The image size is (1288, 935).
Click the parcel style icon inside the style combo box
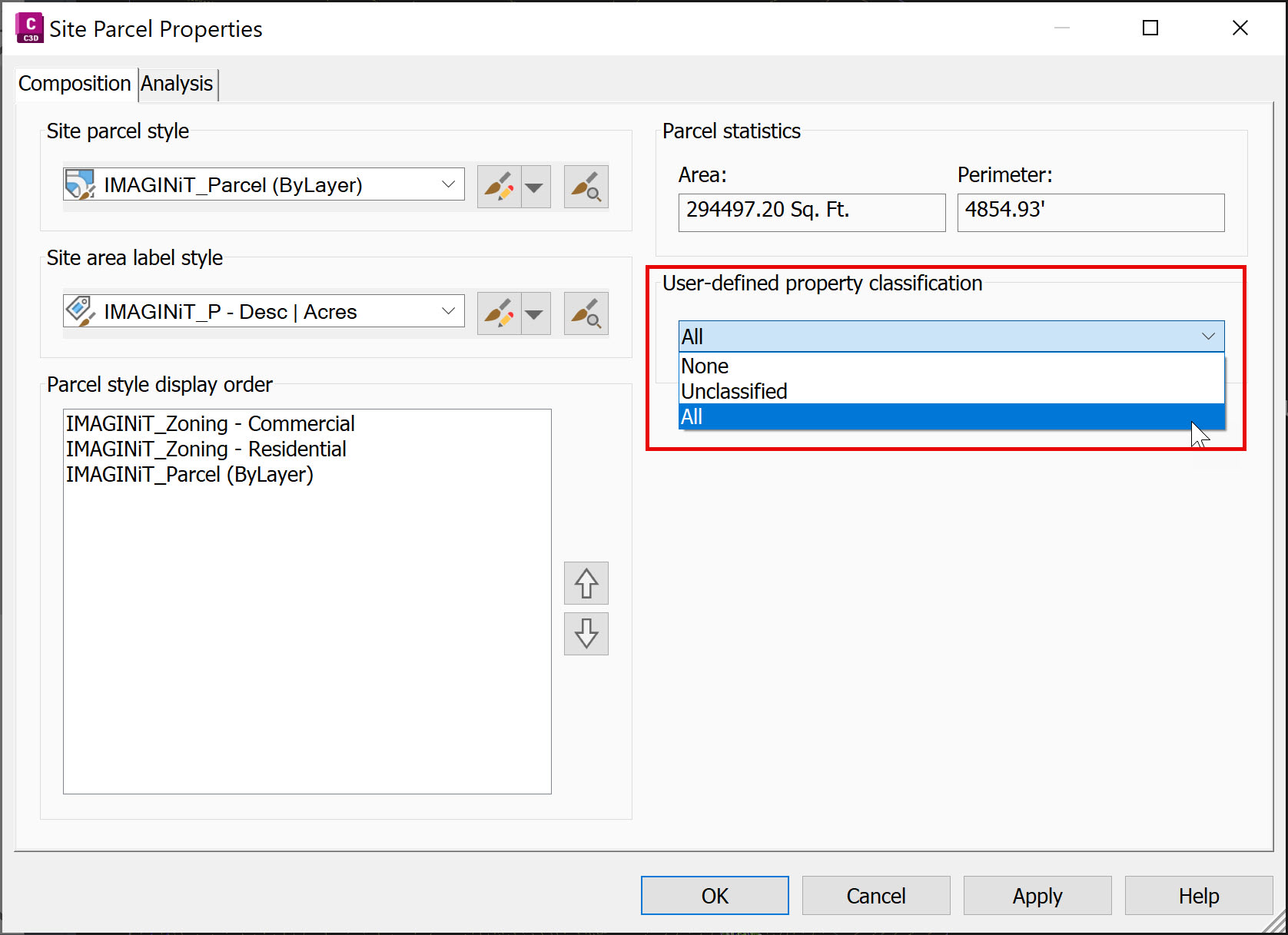pyautogui.click(x=80, y=184)
